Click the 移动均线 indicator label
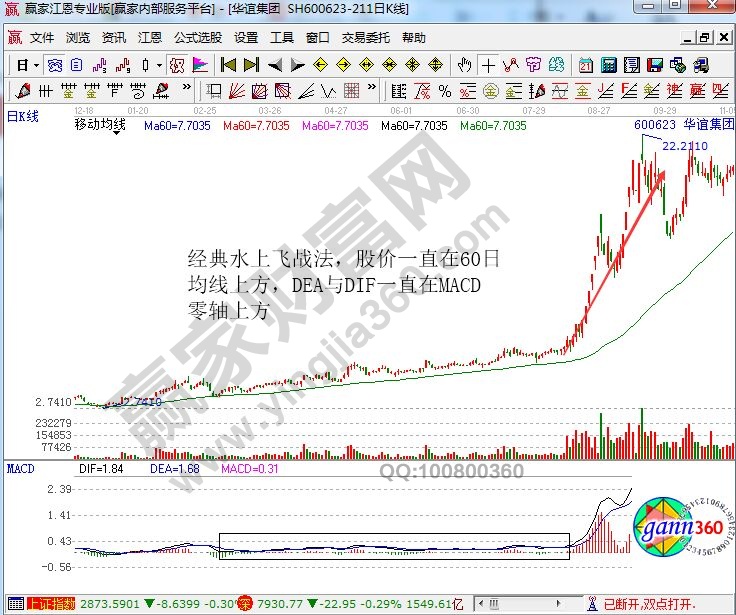Image resolution: width=736 pixels, height=615 pixels. [x=100, y=126]
